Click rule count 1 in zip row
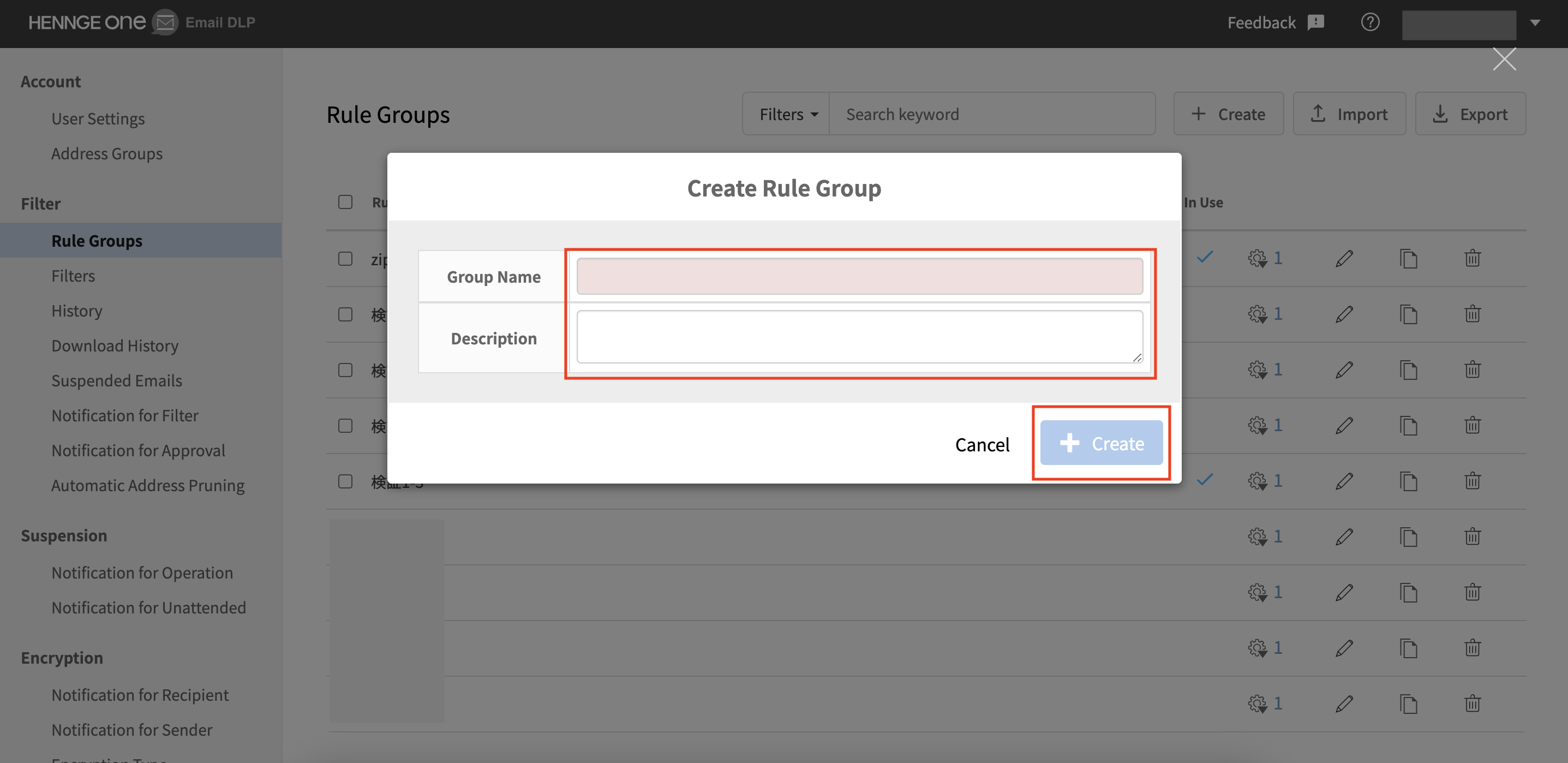Viewport: 1568px width, 763px height. (x=1278, y=258)
